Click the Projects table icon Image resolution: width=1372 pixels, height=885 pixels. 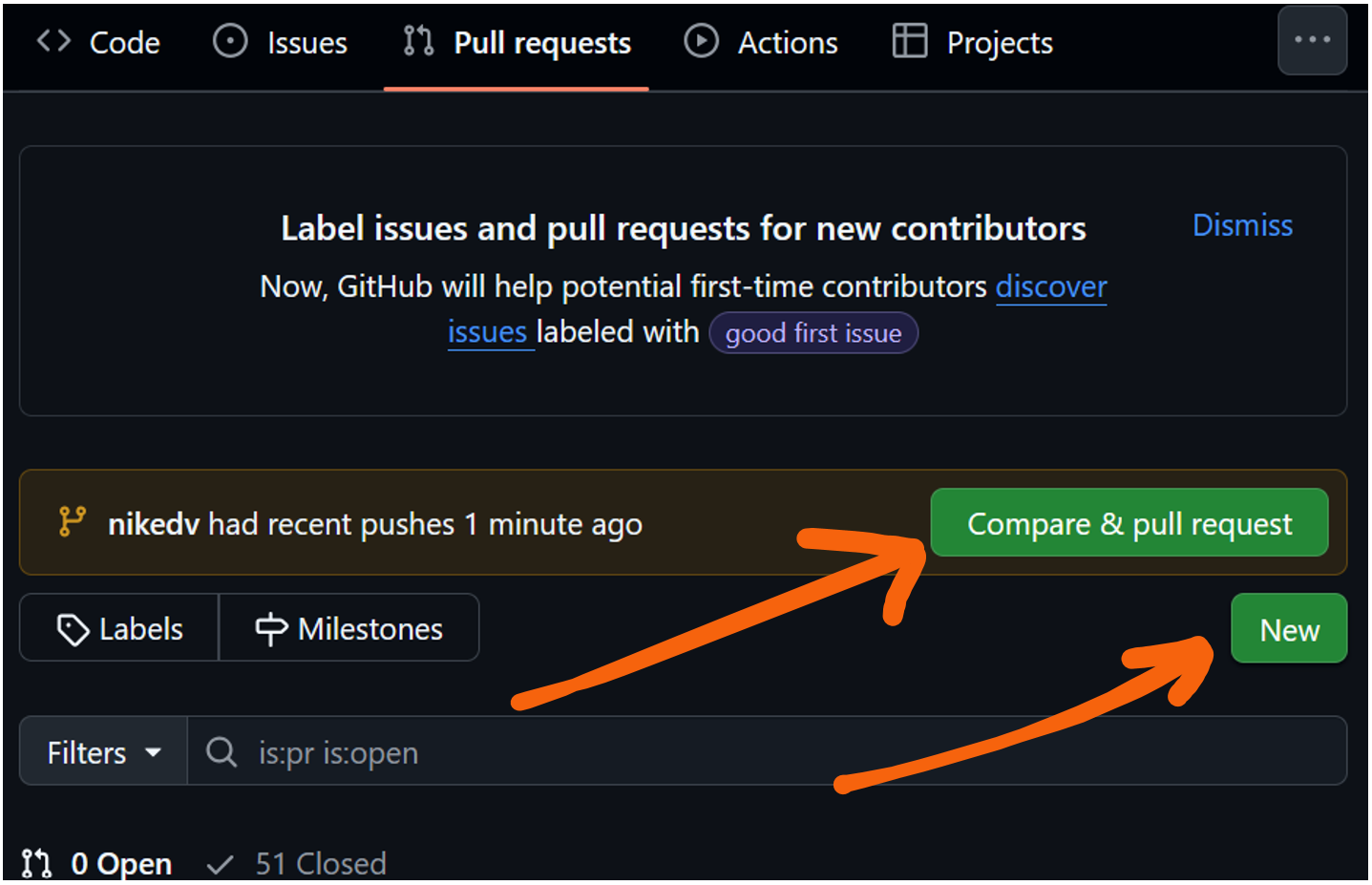click(909, 41)
